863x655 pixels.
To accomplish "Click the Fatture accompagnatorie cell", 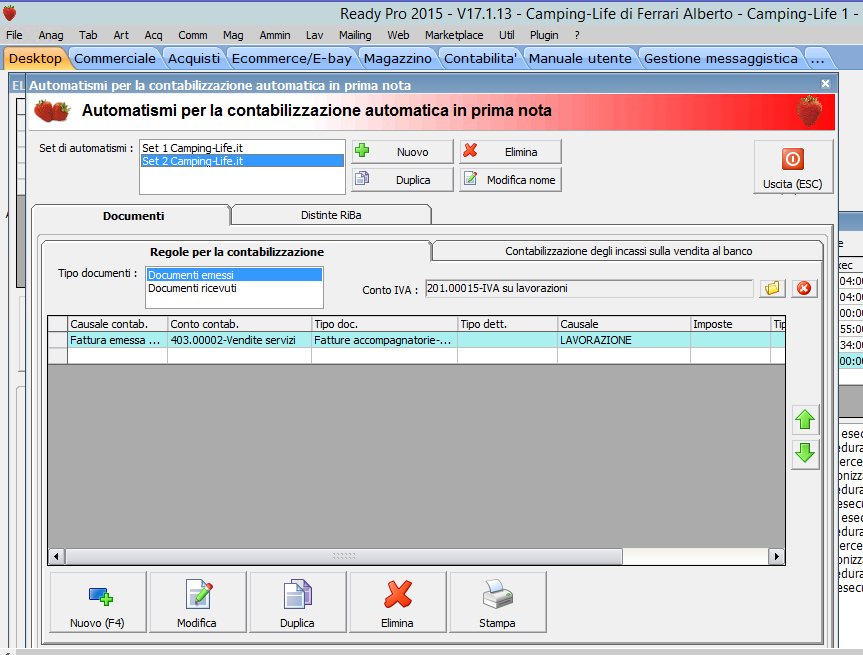I will tap(385, 340).
